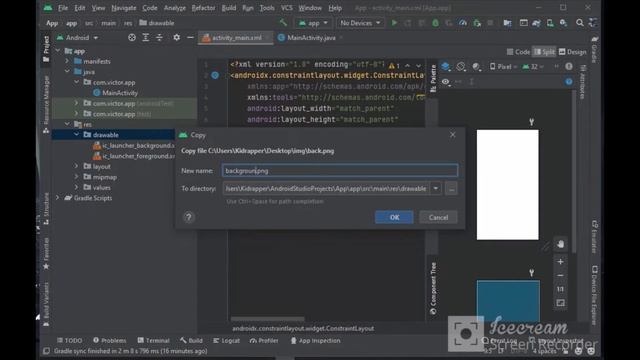Open Project panel gear settings
The height and width of the screenshot is (360, 640).
click(176, 38)
